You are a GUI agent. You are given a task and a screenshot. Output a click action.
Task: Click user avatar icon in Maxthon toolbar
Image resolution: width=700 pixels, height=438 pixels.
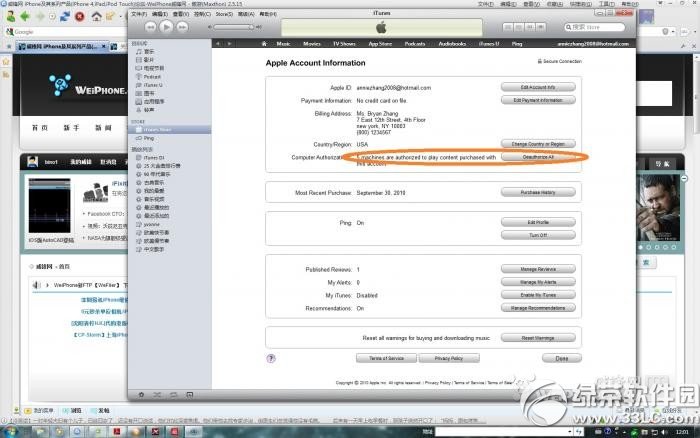[10, 17]
